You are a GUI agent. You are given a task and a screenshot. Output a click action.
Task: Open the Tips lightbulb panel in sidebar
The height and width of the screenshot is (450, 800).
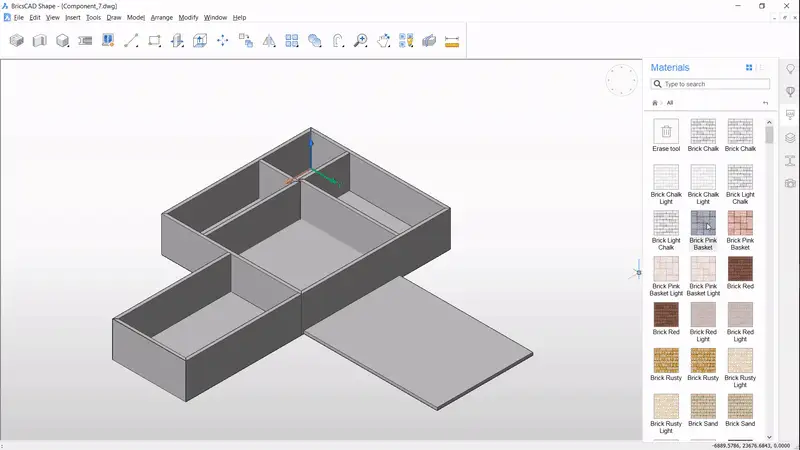(x=790, y=69)
